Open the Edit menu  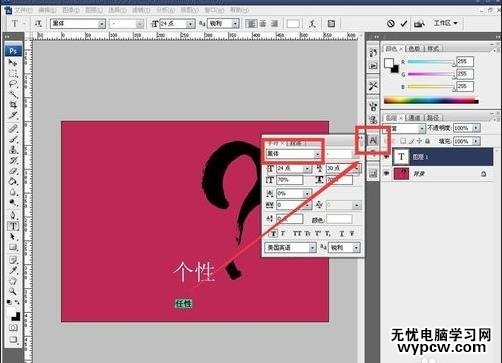point(47,10)
